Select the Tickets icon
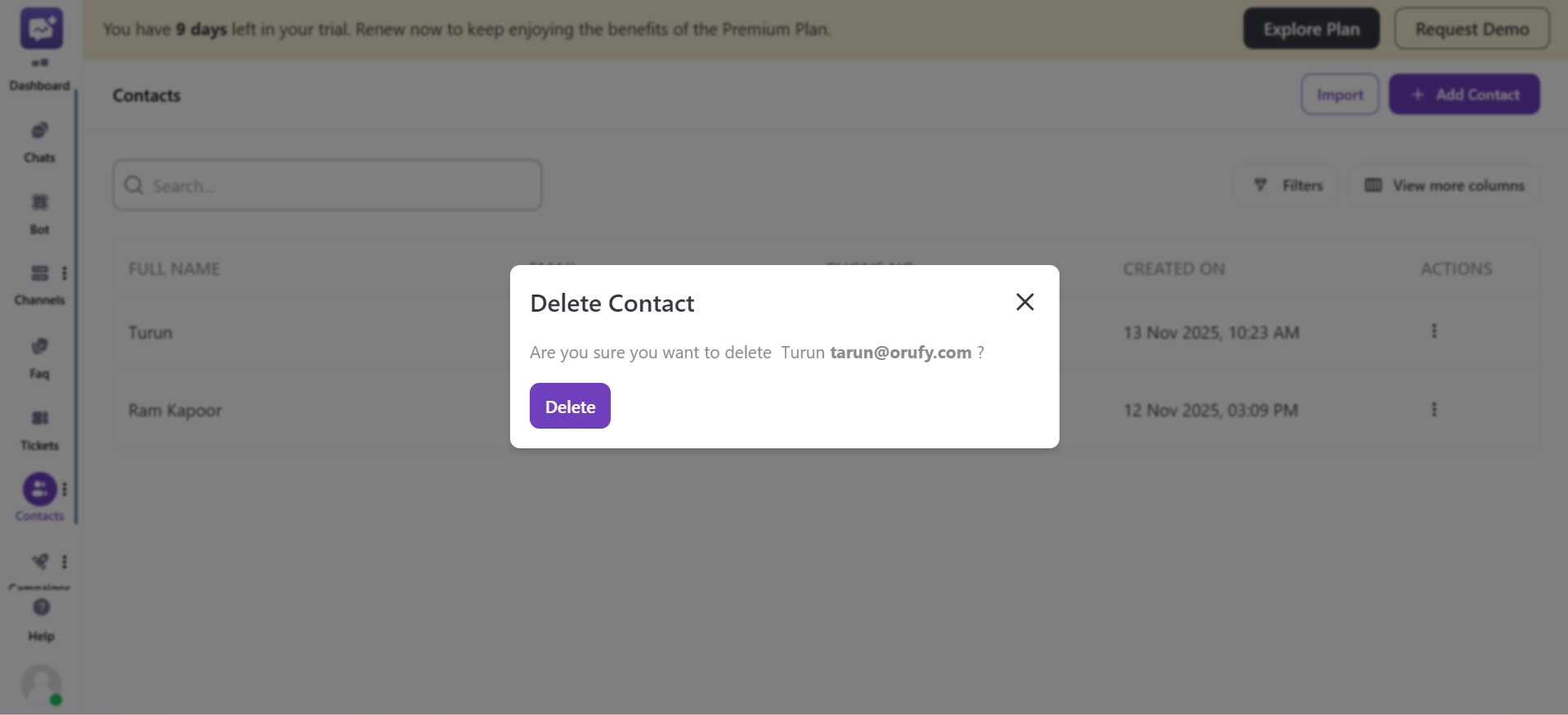This screenshot has height=715, width=1568. tap(39, 418)
